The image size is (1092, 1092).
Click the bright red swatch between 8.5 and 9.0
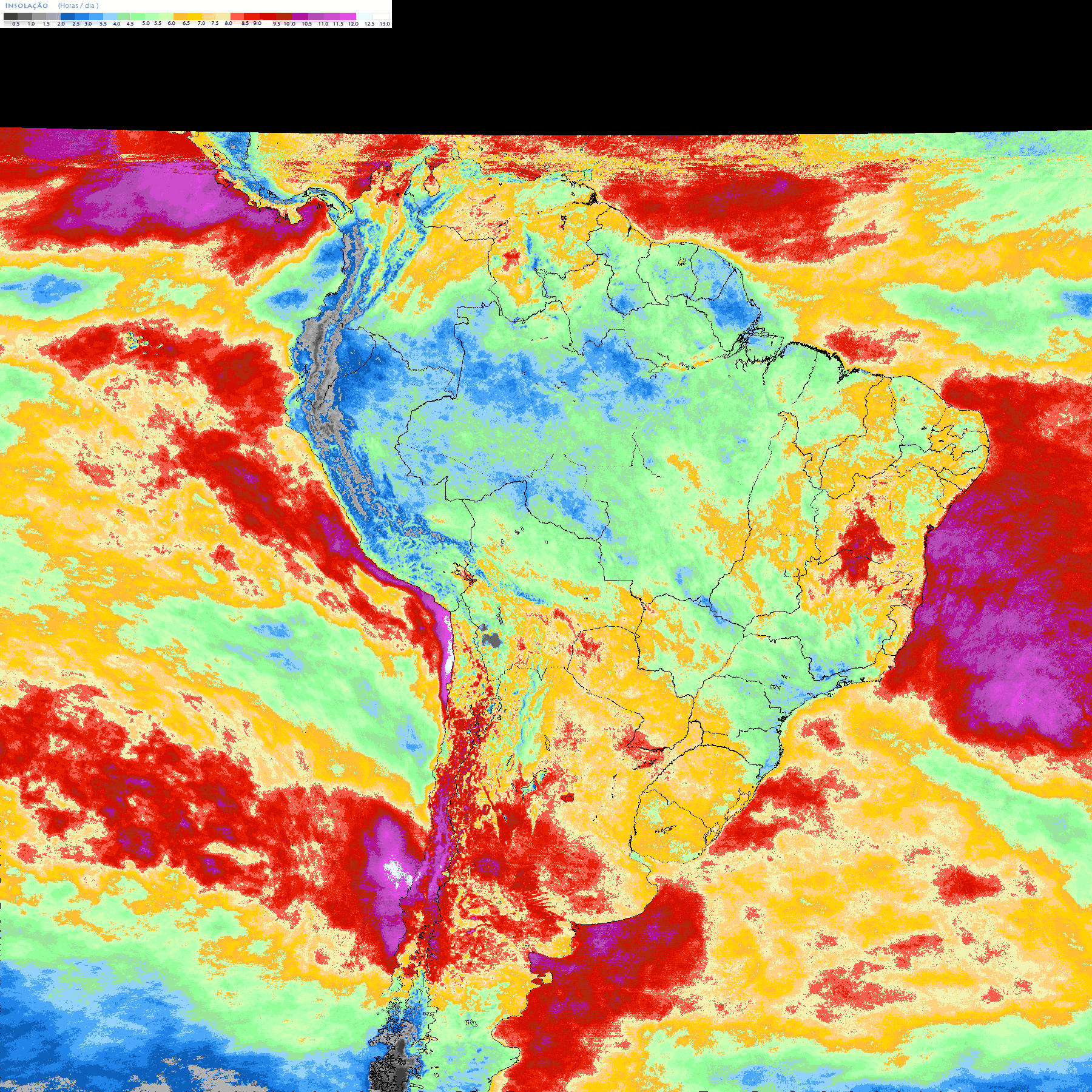click(x=252, y=16)
